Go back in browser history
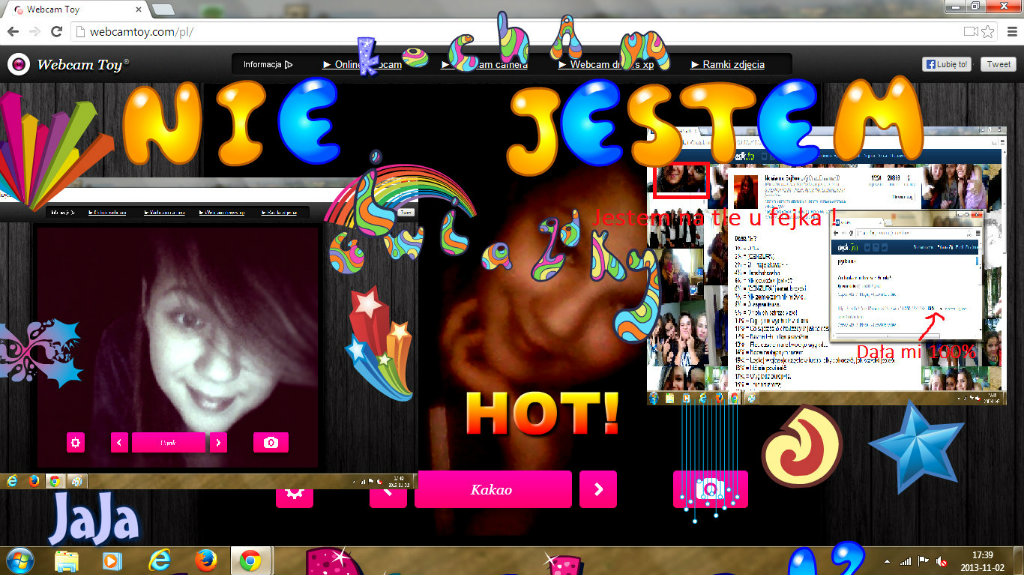 point(13,31)
